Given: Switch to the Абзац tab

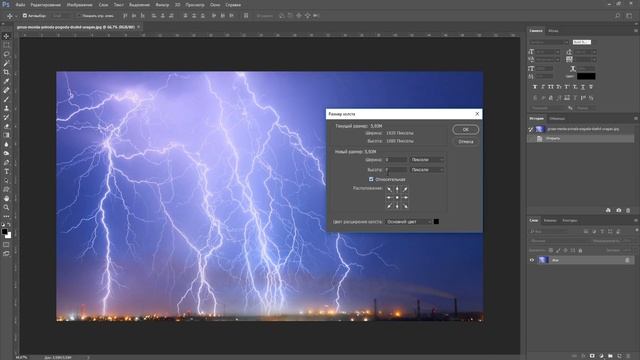Looking at the screenshot, I should point(553,31).
